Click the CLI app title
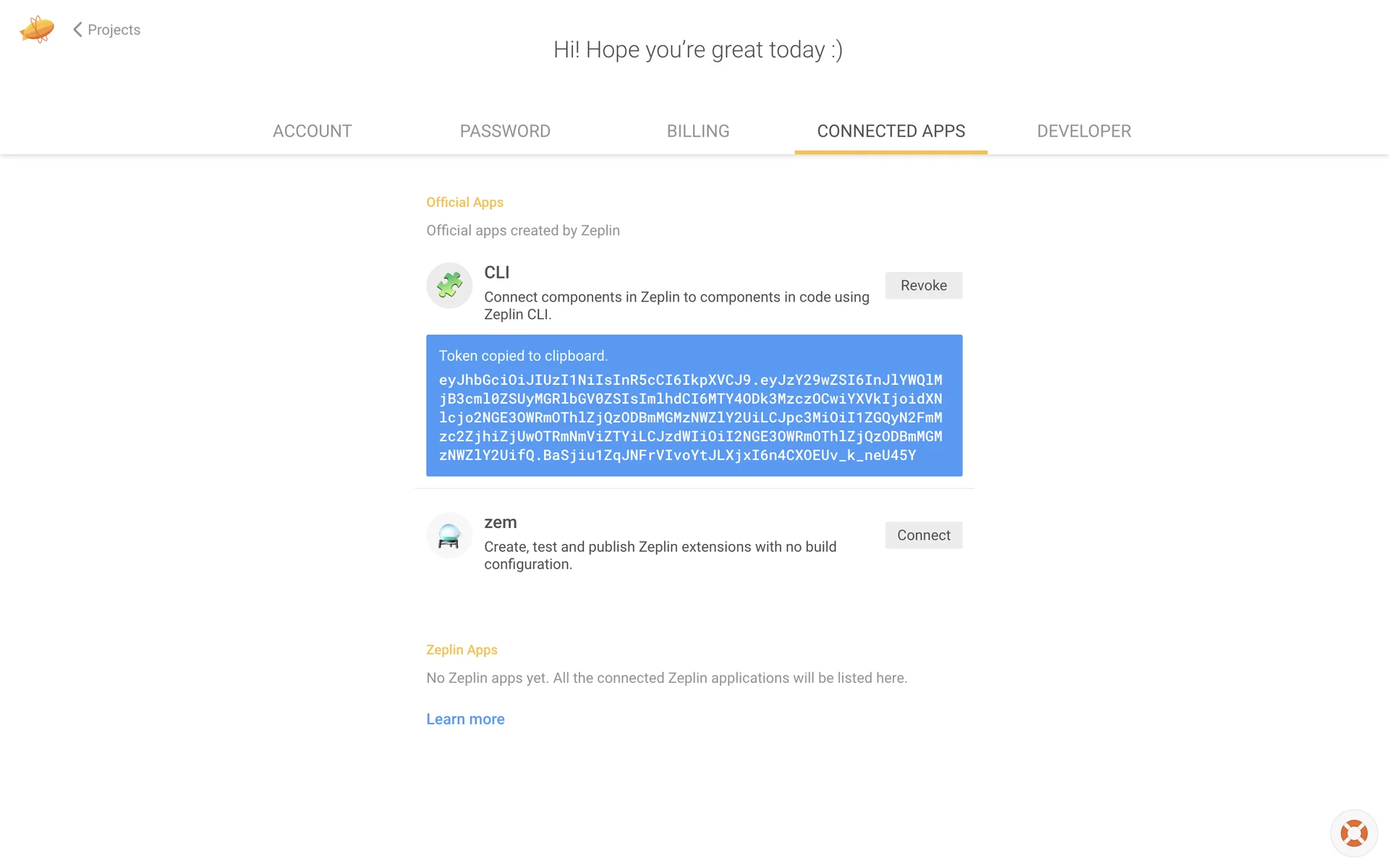Viewport: 1389px width, 868px height. [496, 273]
